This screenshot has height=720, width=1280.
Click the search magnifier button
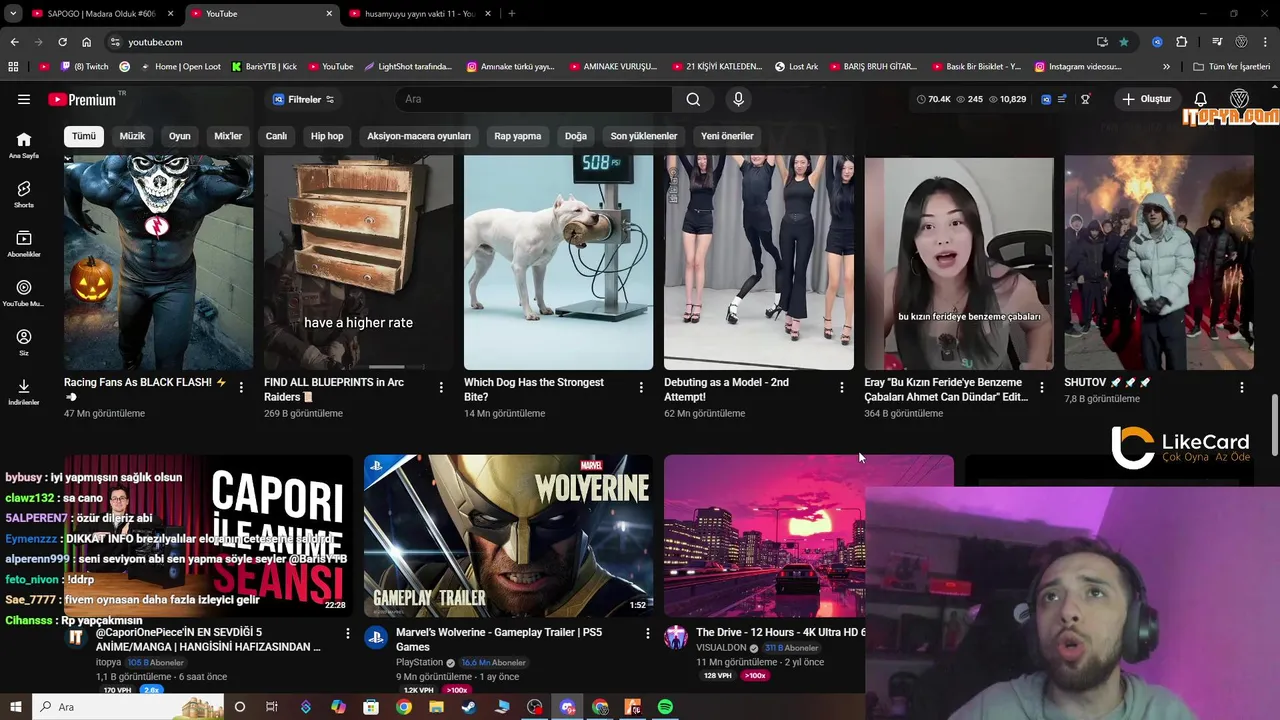(693, 99)
